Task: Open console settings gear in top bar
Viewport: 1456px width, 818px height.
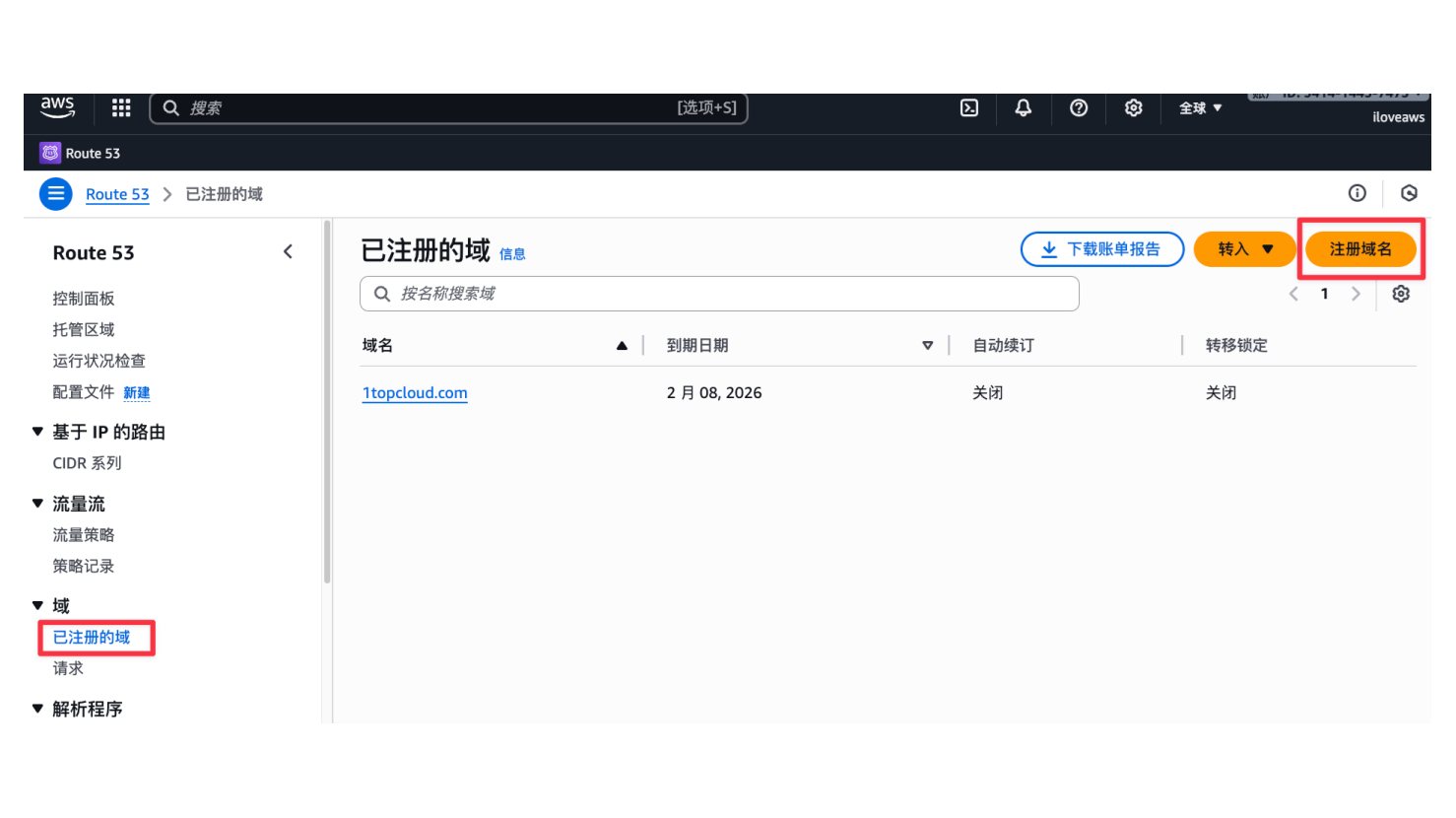Action: tap(1134, 108)
